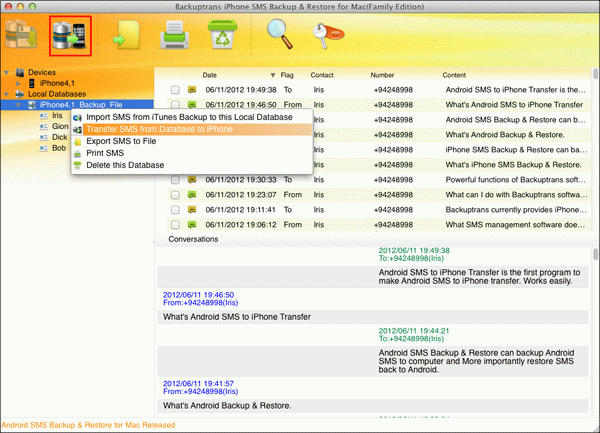Click the sent message icon on 19:49:38 row
The image size is (600, 433).
tap(192, 90)
